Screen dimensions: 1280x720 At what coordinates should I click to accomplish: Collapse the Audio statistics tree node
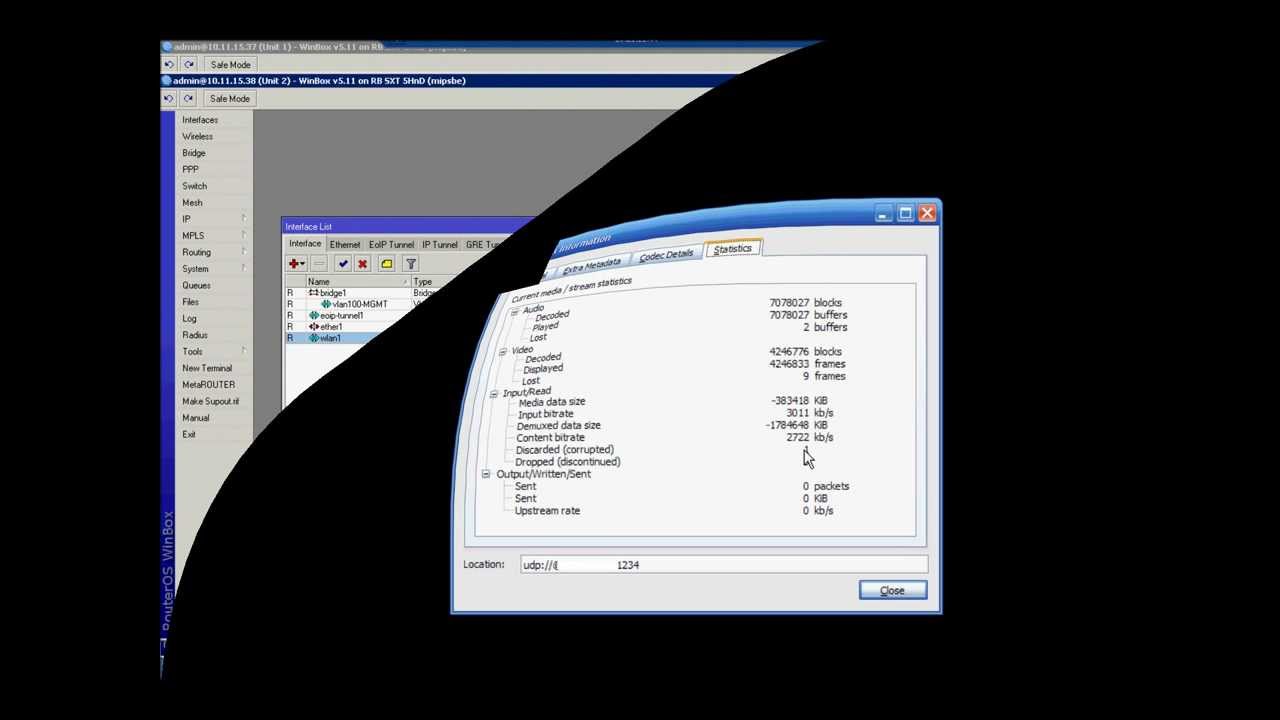click(514, 313)
